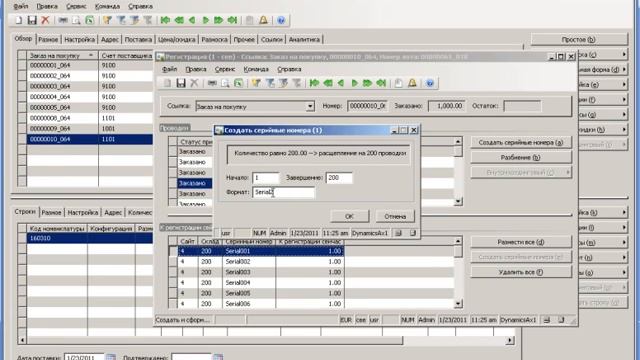Switch to the Аналитика tab
640x360 pixels.
coord(304,39)
